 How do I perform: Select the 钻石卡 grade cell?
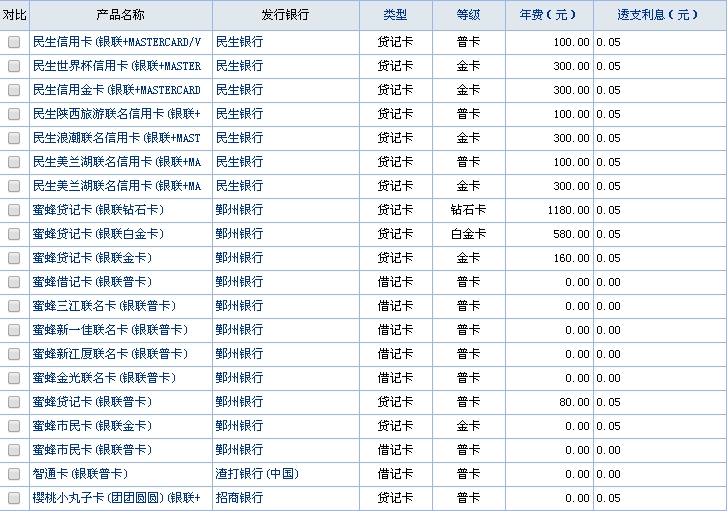[468, 210]
